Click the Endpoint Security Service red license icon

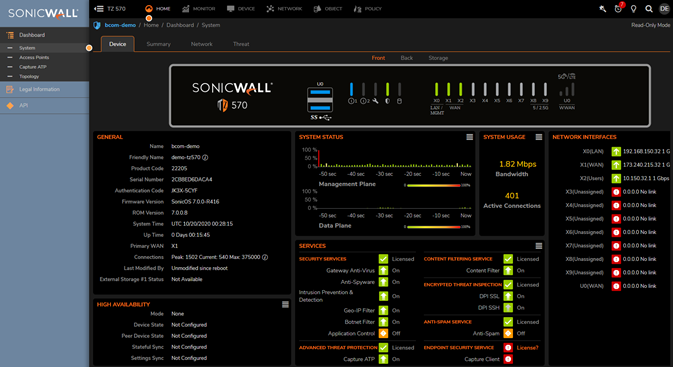click(x=508, y=348)
